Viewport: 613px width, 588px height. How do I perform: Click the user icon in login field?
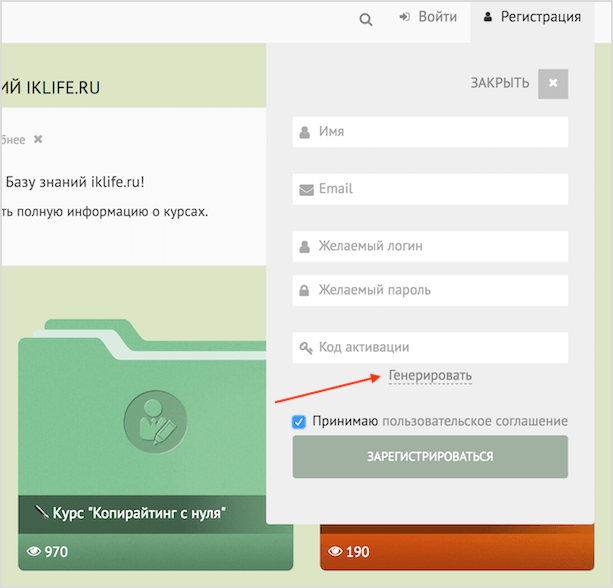click(x=305, y=247)
